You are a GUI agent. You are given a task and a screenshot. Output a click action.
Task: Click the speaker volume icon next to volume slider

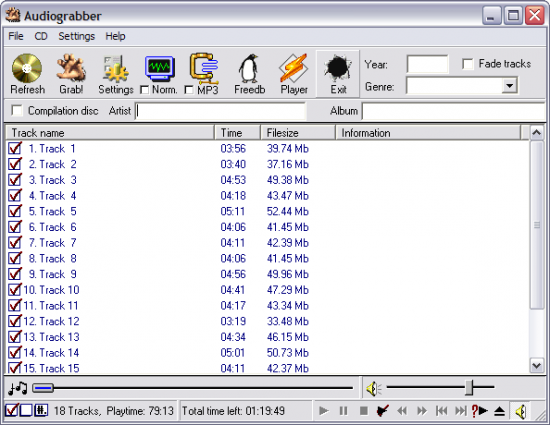[374, 389]
